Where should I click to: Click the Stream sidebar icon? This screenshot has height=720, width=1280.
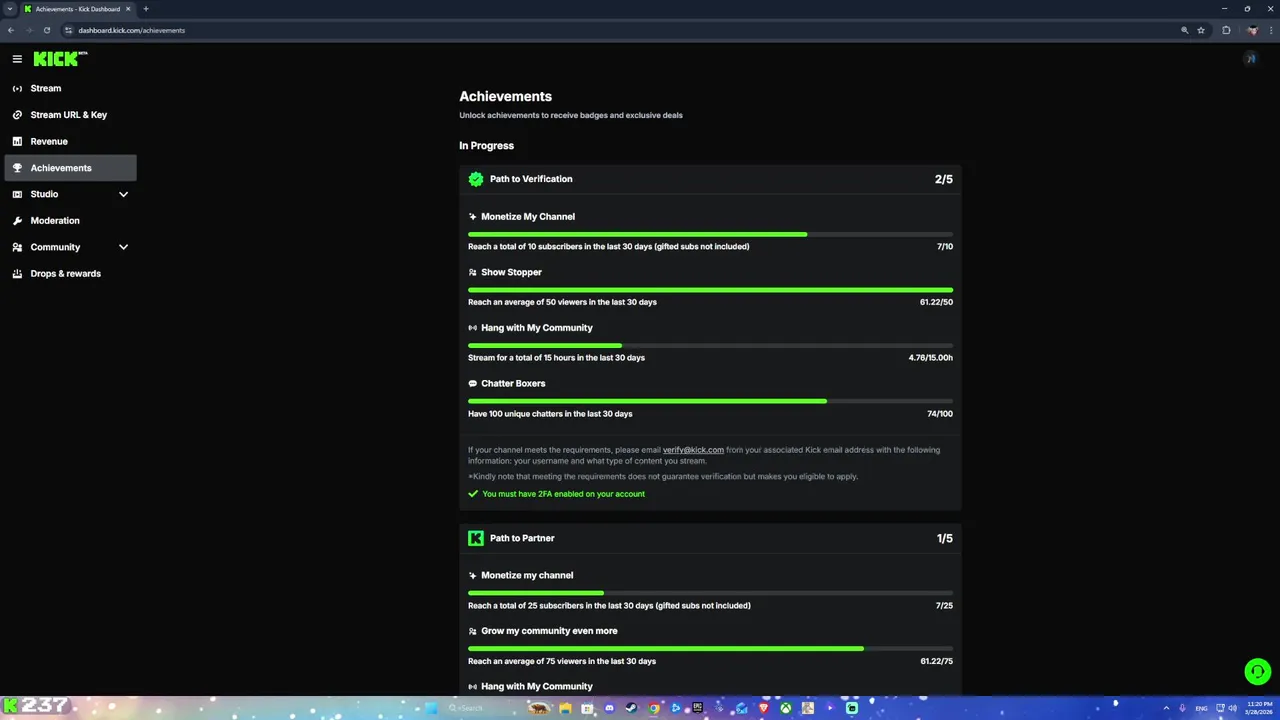(17, 88)
